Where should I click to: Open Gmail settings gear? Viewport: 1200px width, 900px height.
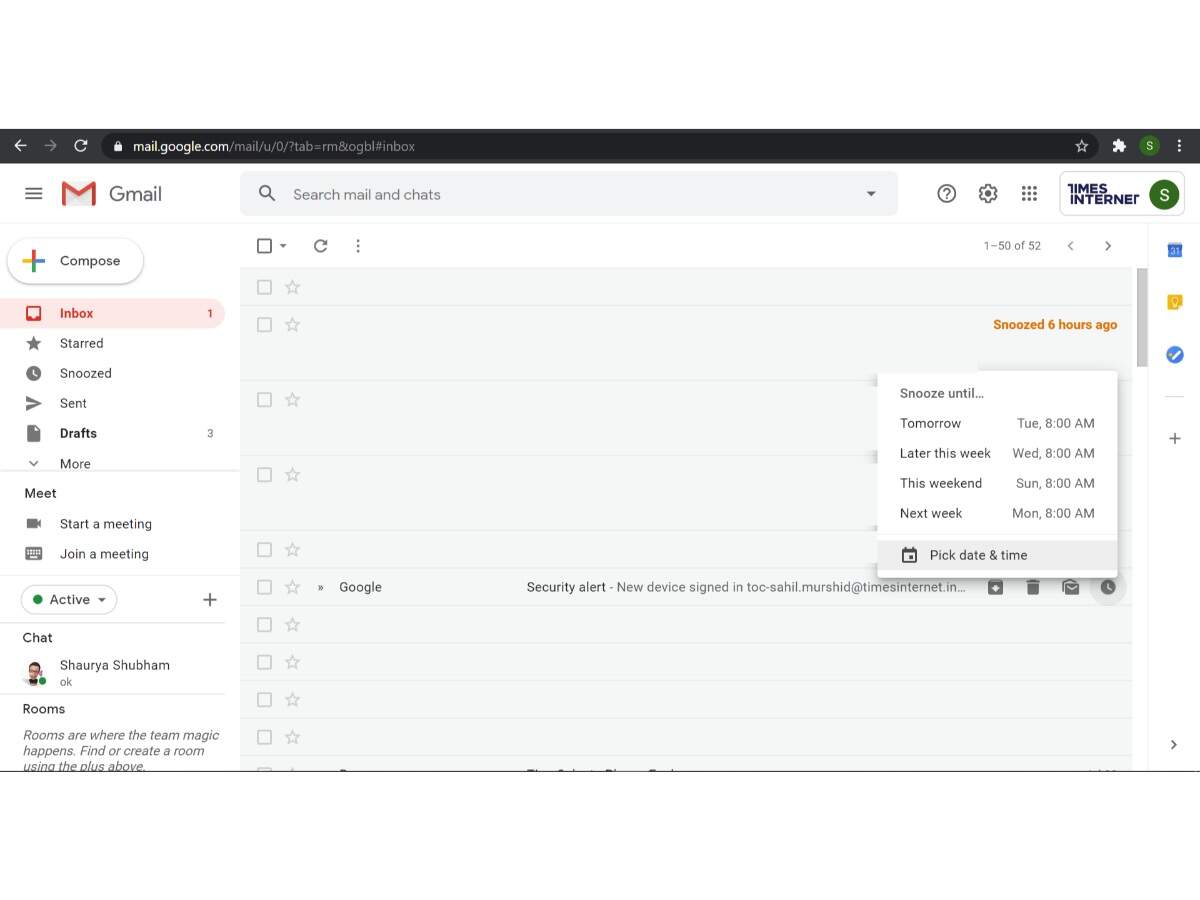click(x=988, y=194)
